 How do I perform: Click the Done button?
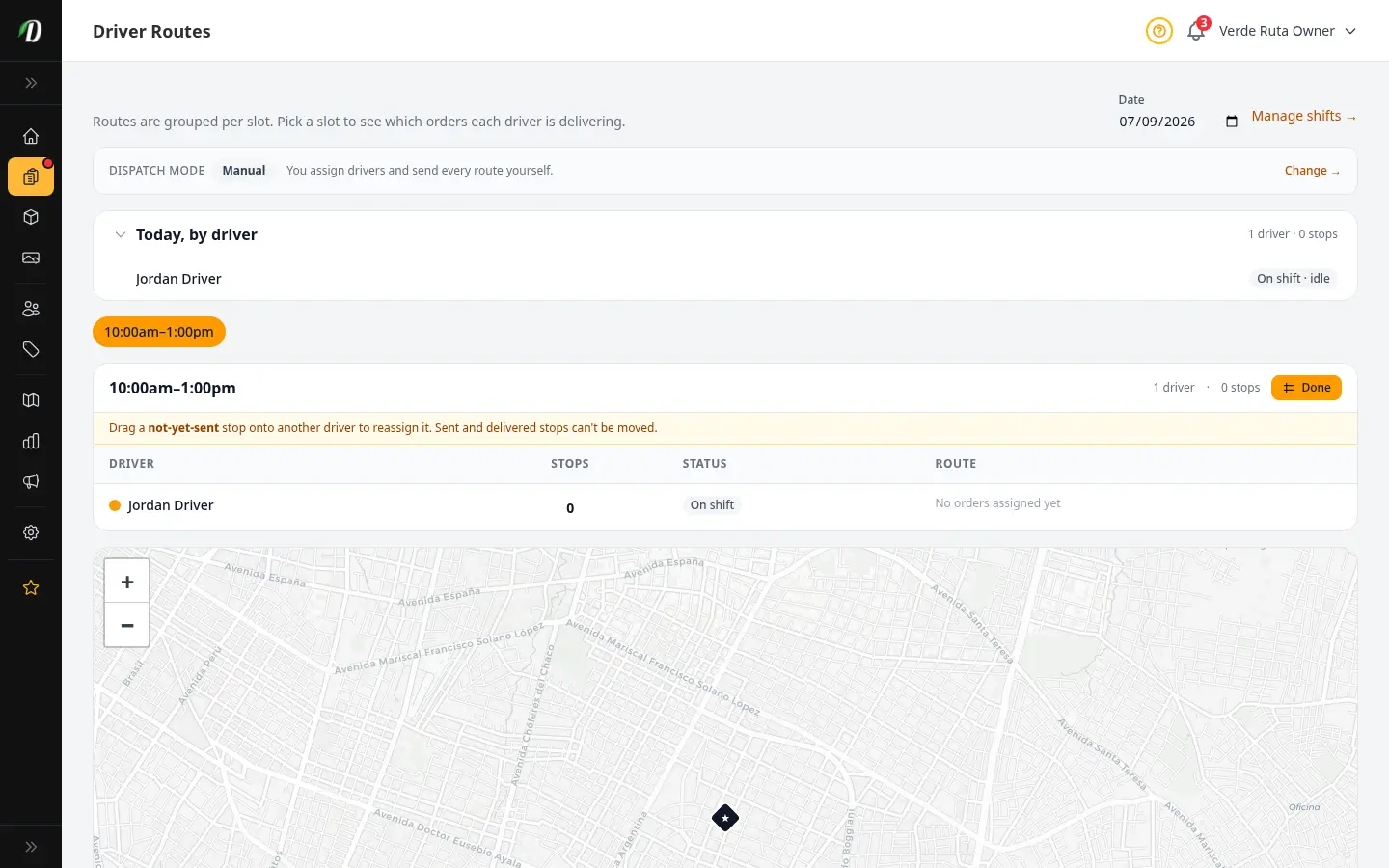pos(1306,388)
